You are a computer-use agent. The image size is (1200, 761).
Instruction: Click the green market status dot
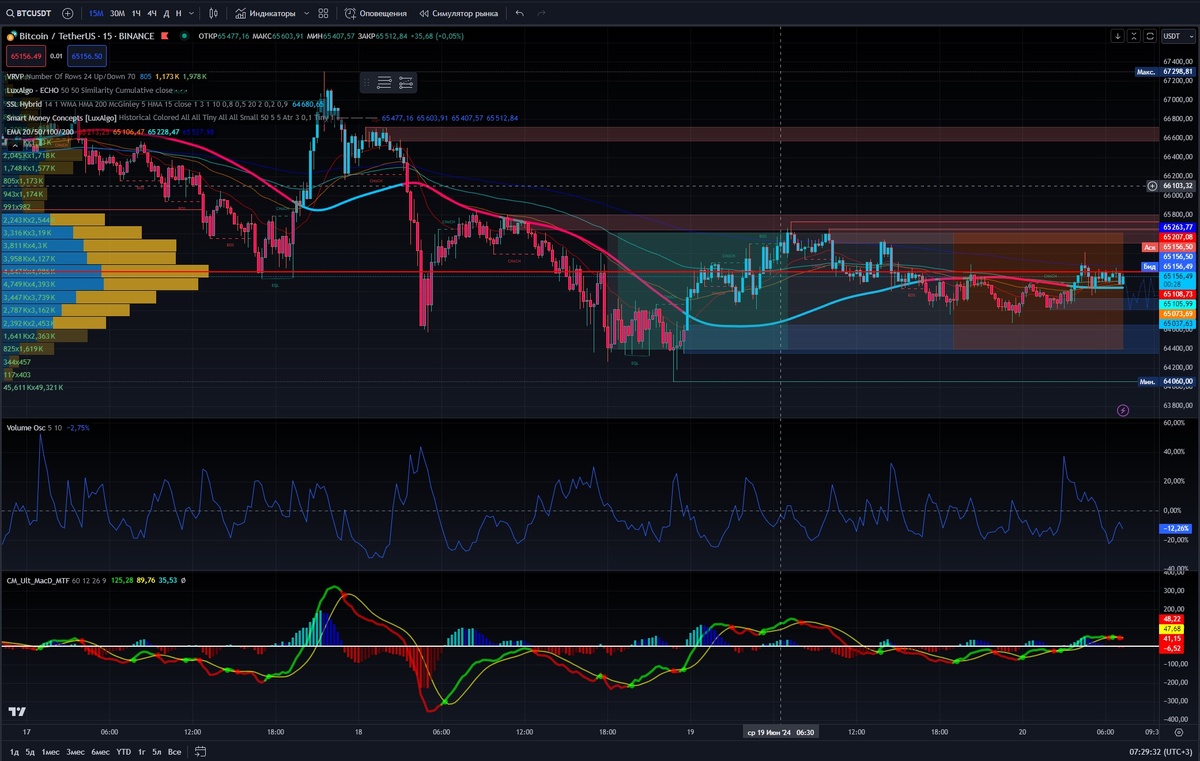[184, 36]
